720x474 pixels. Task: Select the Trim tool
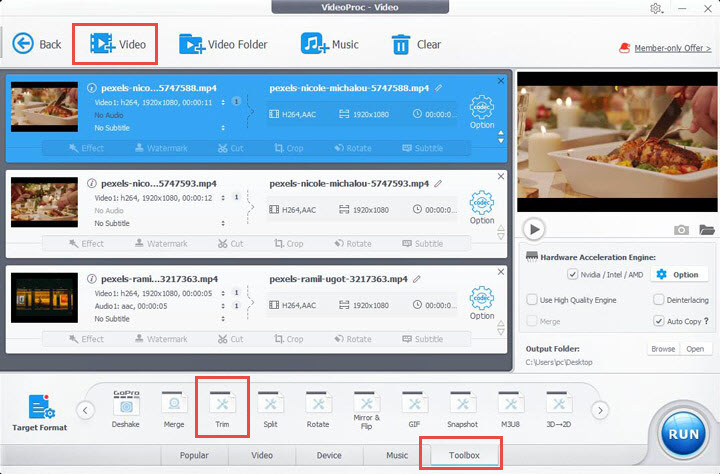(222, 409)
